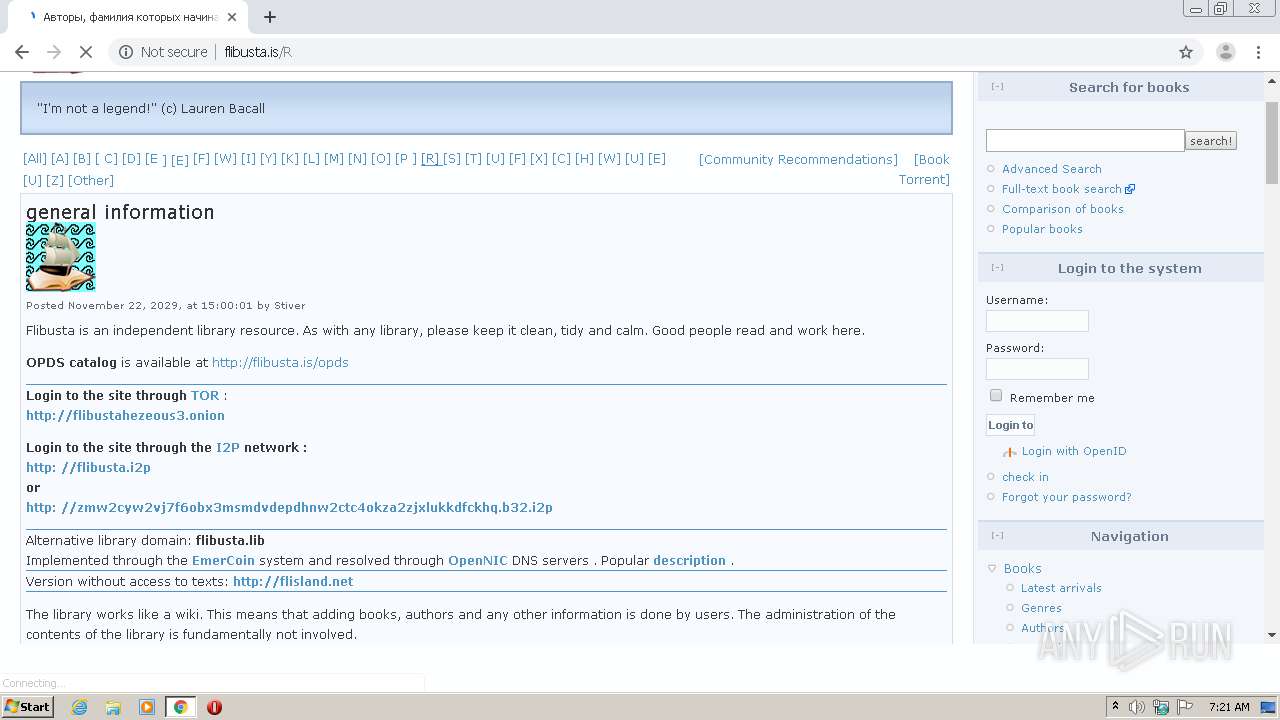
Task: Close the flibusta browser tab
Action: (232, 17)
